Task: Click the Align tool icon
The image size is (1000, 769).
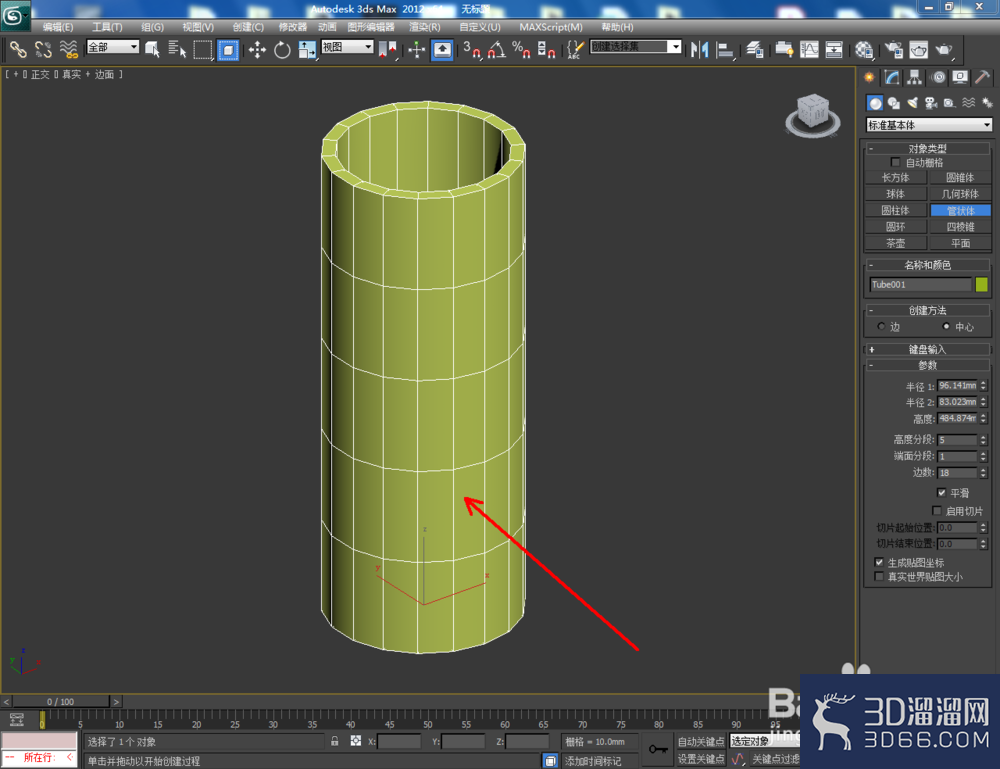Action: tap(724, 49)
